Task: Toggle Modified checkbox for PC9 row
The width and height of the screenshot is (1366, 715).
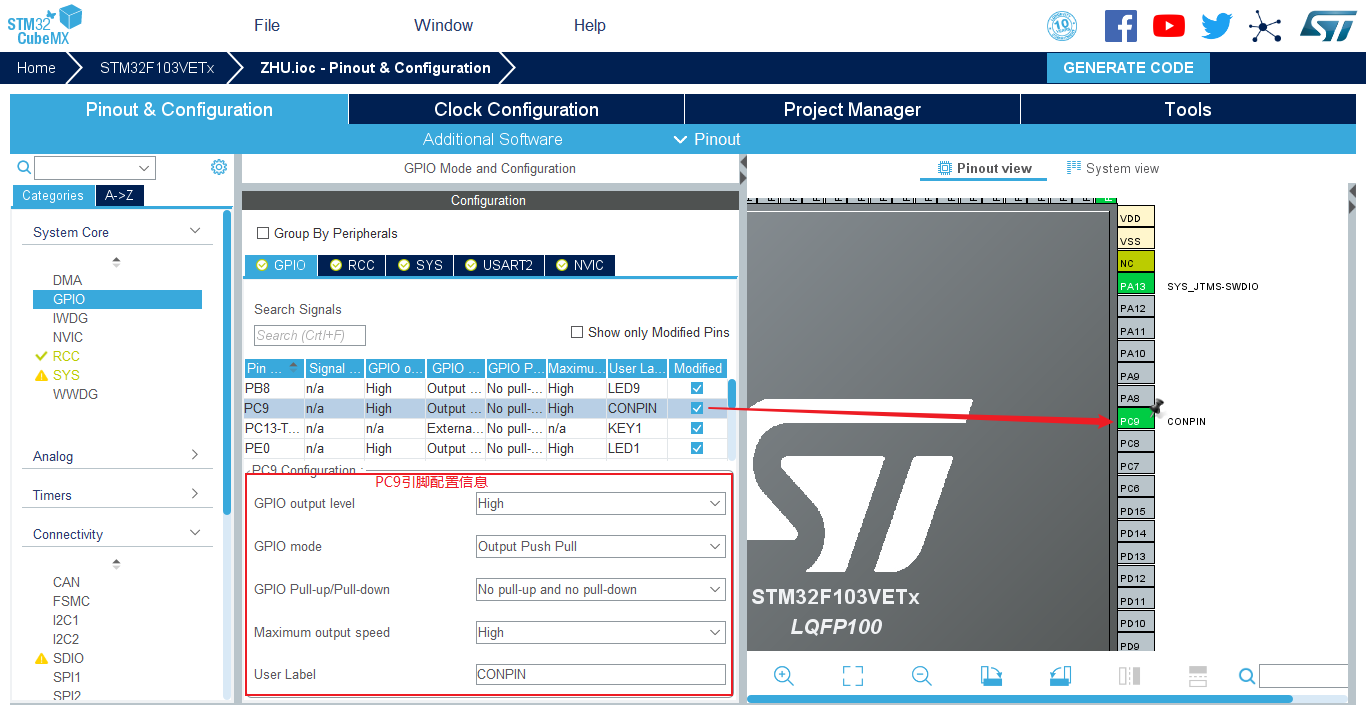Action: [697, 408]
